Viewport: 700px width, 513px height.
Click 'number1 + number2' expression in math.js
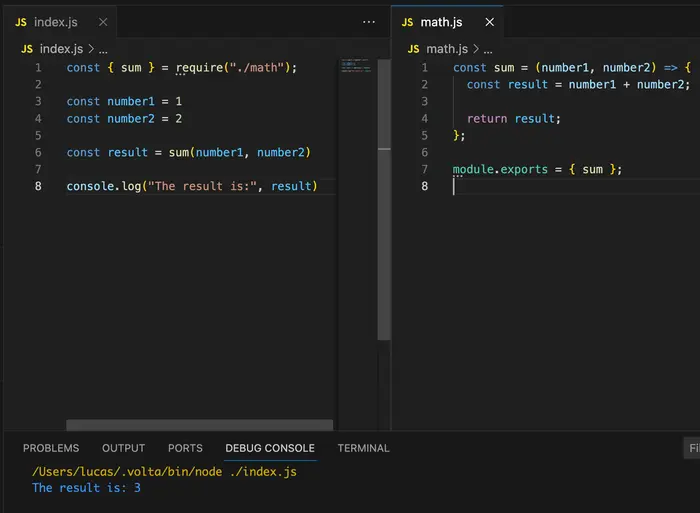626,85
